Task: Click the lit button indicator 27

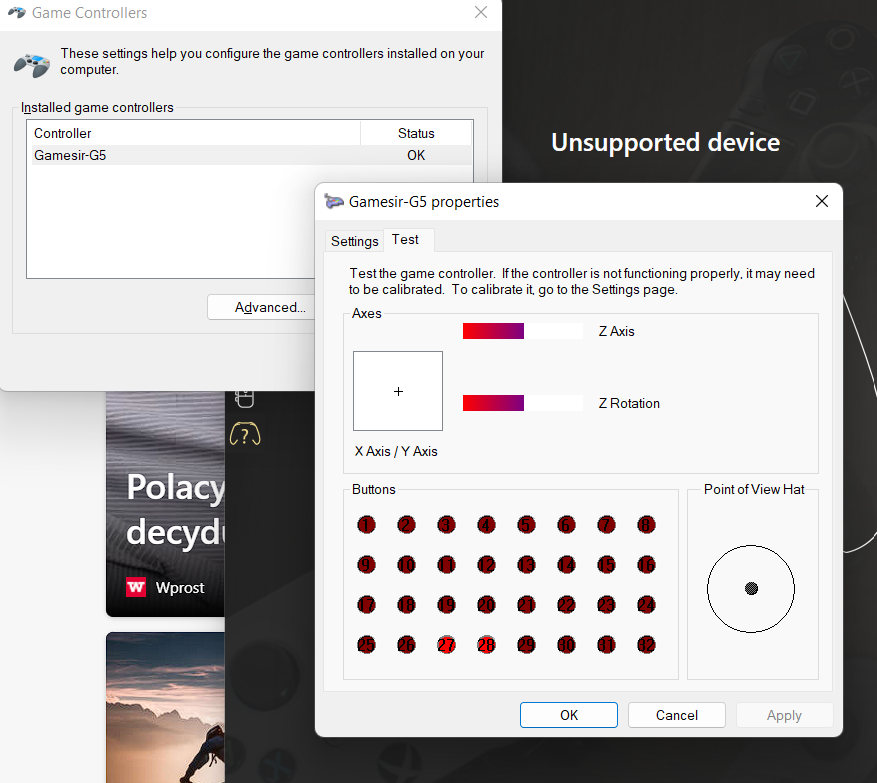Action: (446, 645)
